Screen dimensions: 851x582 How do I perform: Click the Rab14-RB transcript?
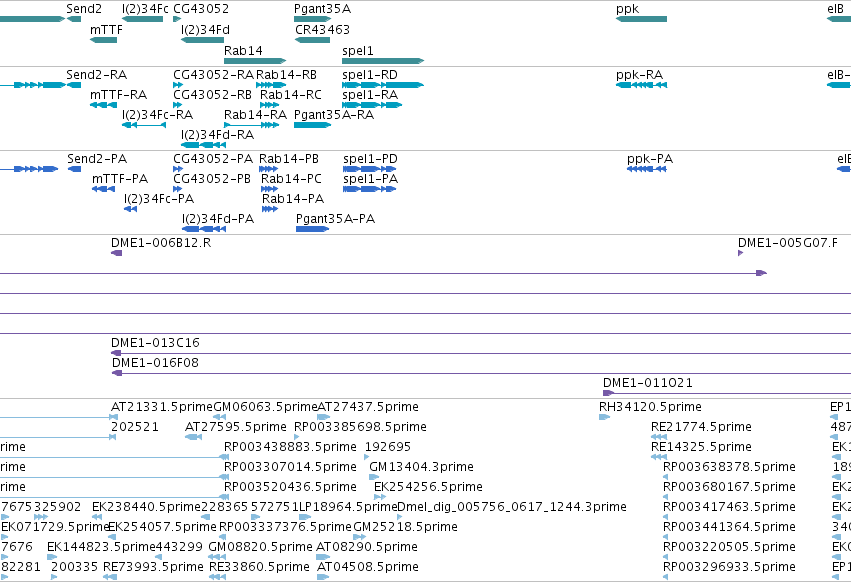pos(271,85)
